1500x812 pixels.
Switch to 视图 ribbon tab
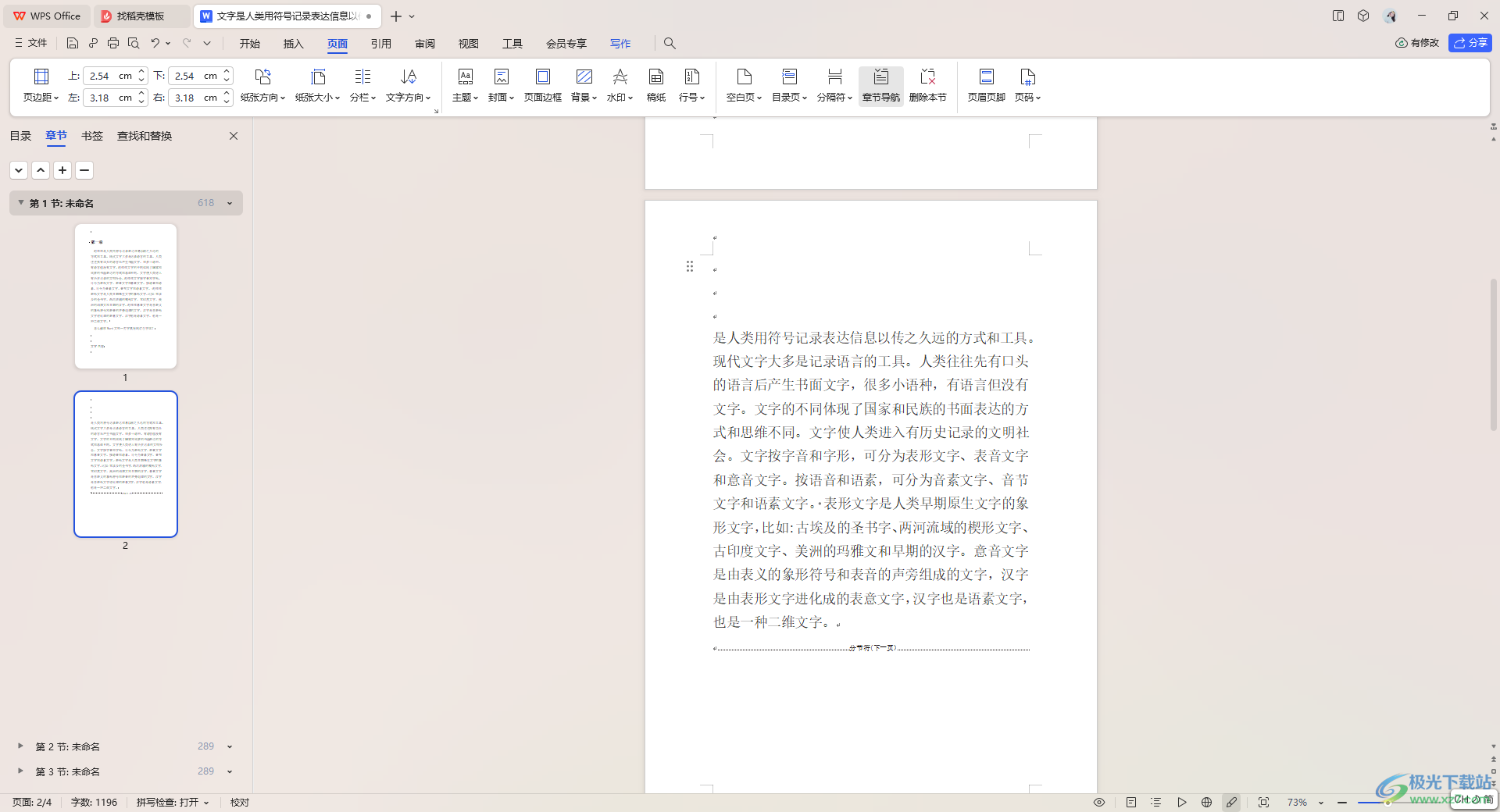[469, 44]
